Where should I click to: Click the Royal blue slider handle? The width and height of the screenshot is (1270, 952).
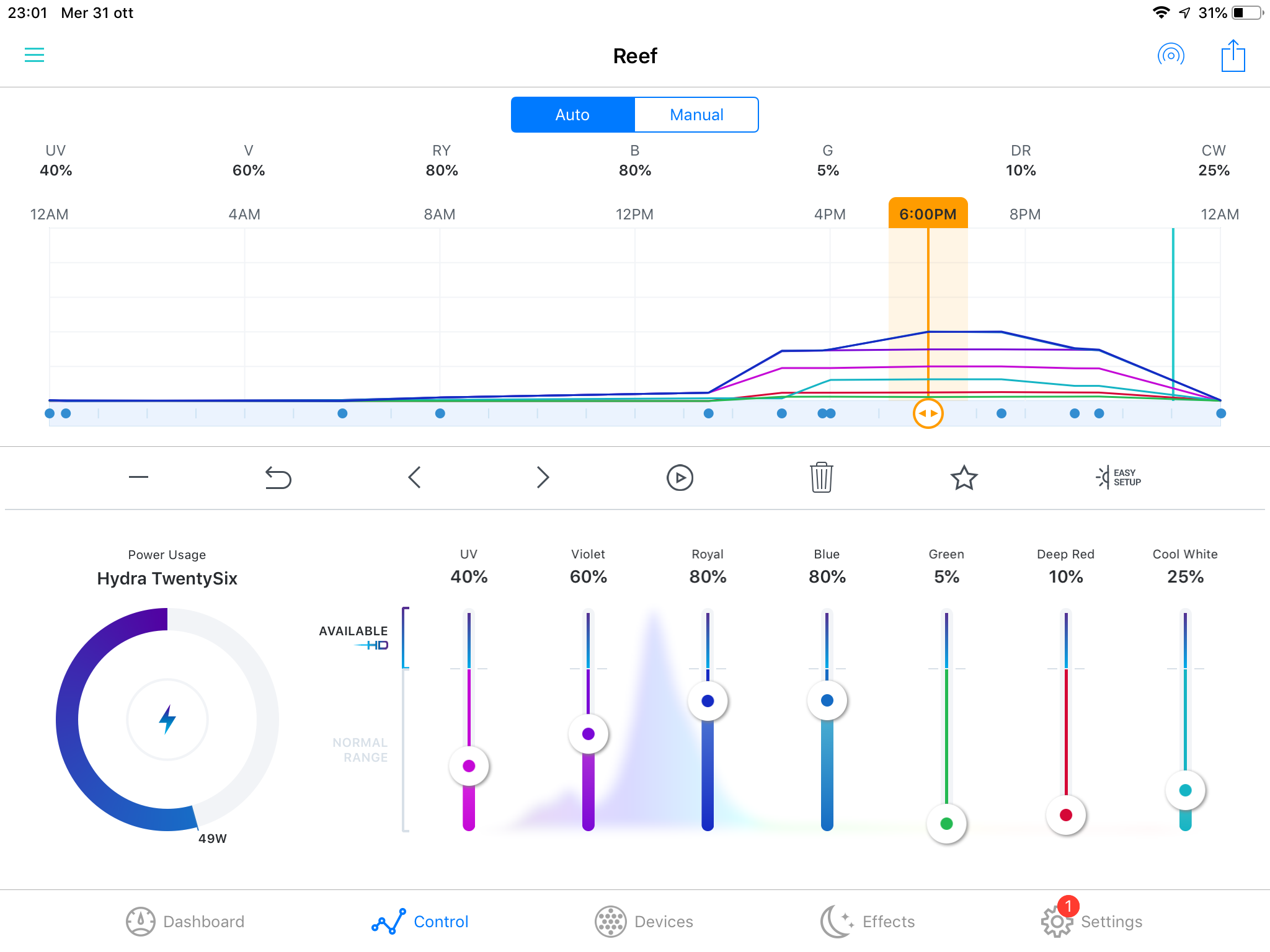708,701
